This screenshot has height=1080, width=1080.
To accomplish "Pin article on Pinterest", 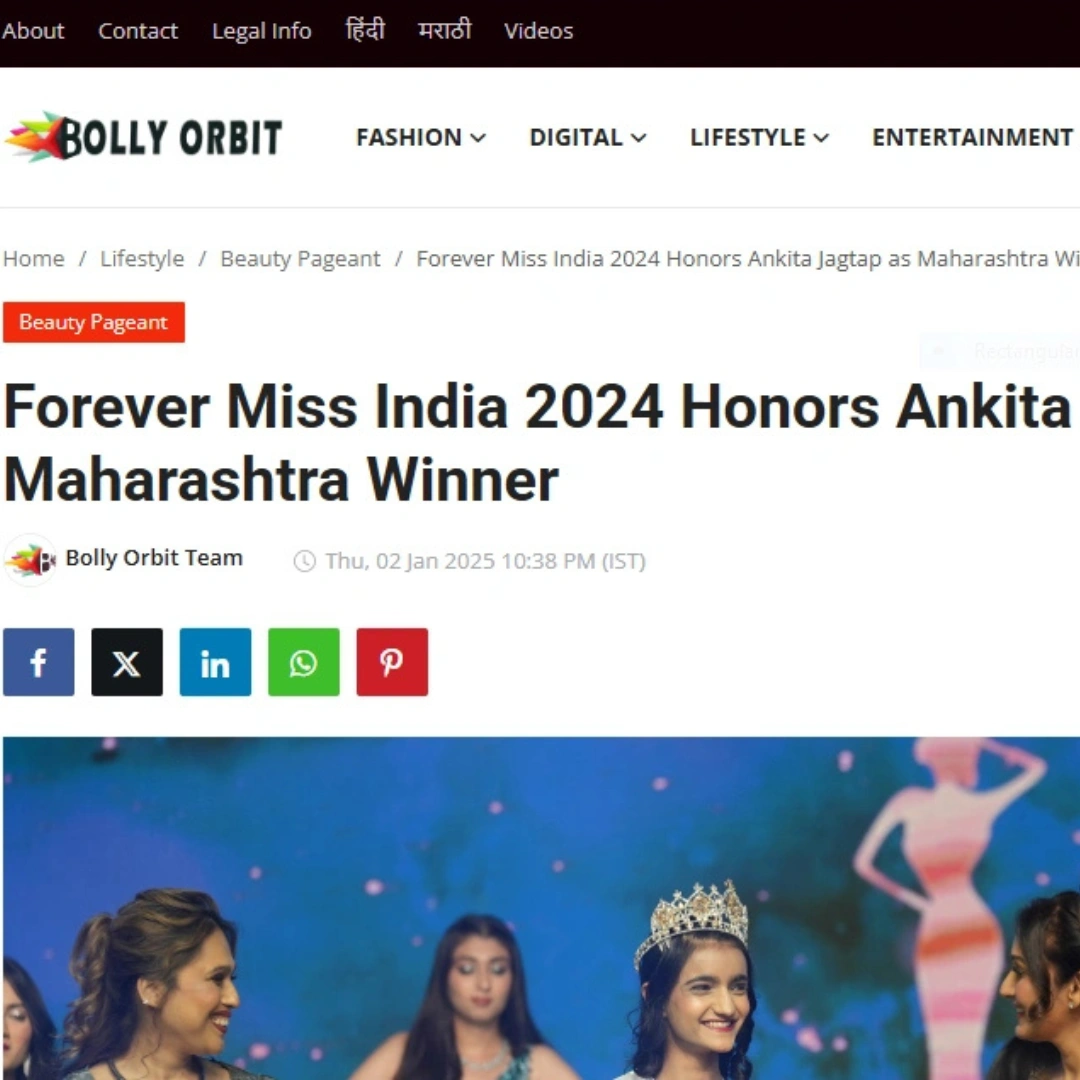I will tap(392, 662).
